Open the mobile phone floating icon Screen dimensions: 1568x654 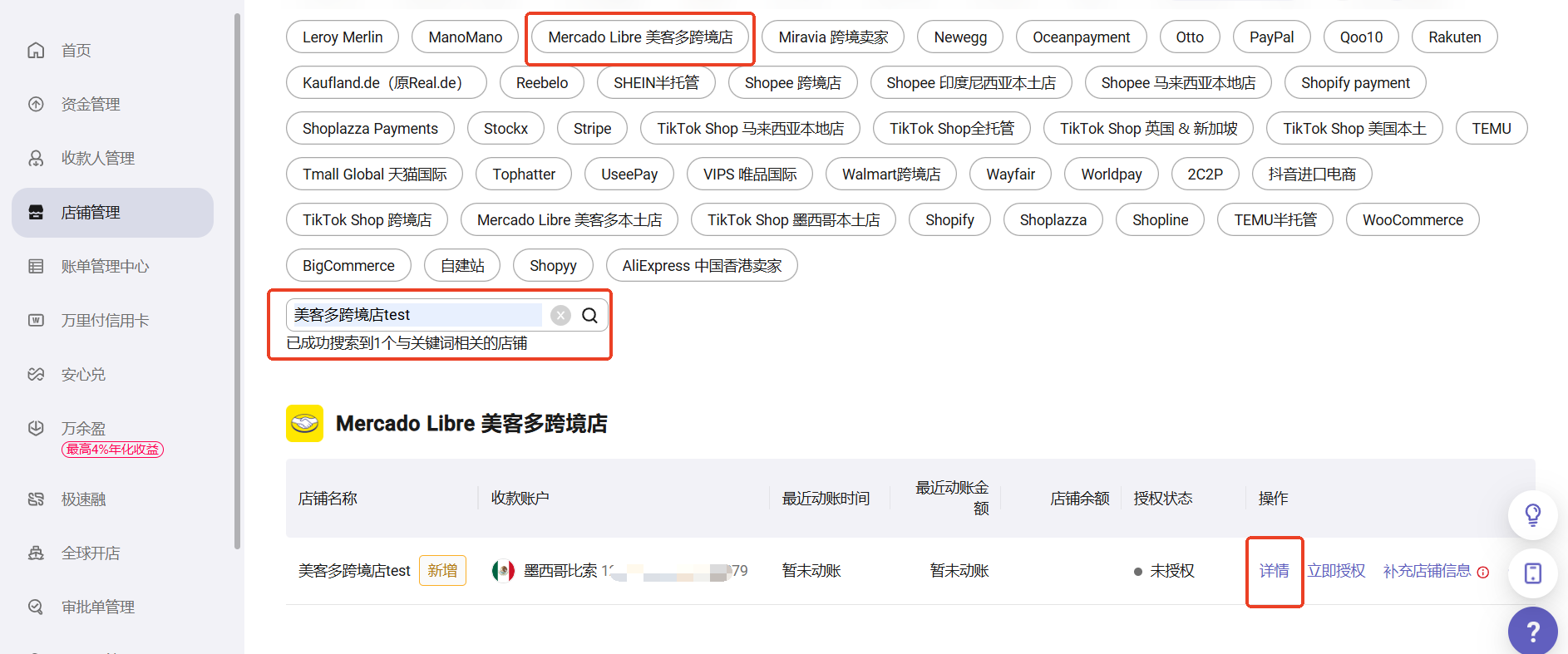pos(1532,573)
